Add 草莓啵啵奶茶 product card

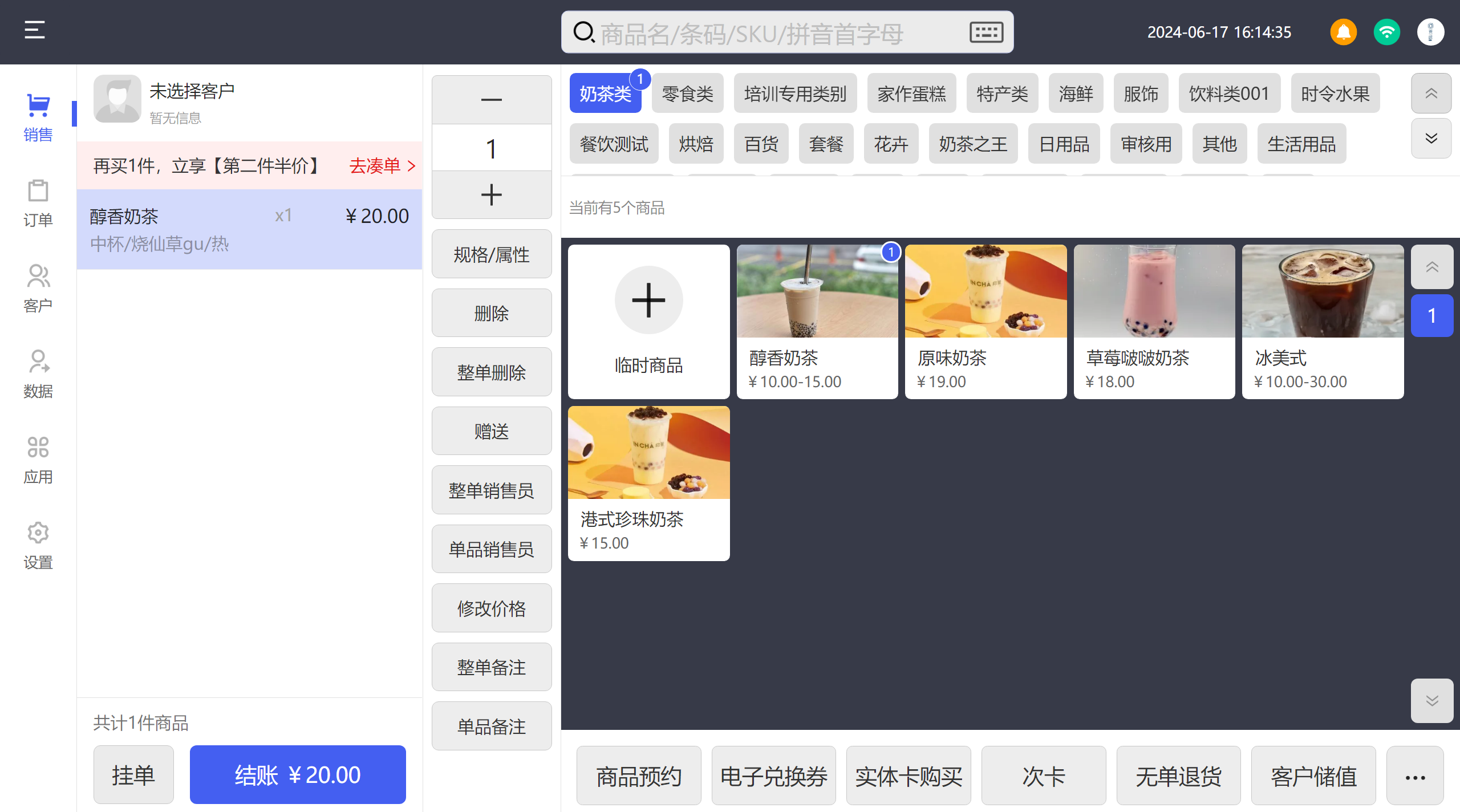(x=1154, y=322)
